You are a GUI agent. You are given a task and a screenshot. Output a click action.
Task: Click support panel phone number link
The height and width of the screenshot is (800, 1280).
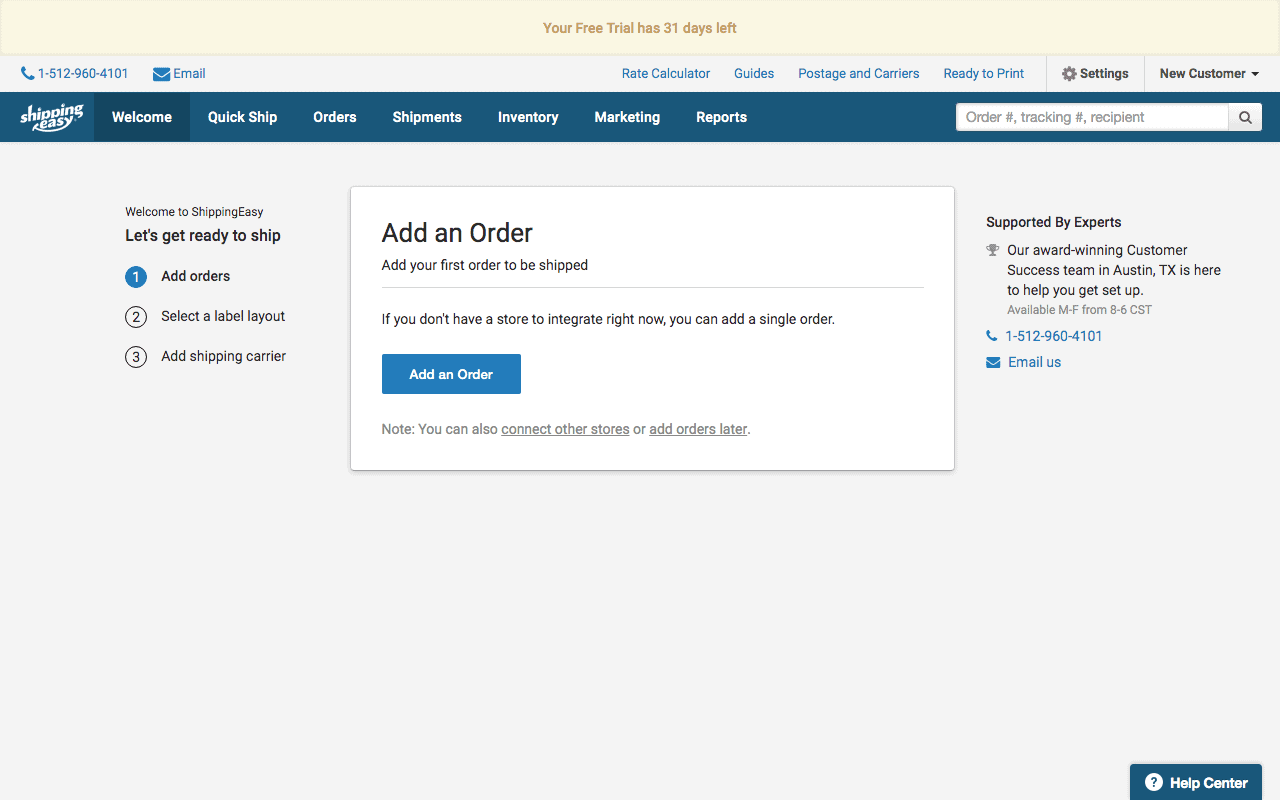pyautogui.click(x=1054, y=336)
